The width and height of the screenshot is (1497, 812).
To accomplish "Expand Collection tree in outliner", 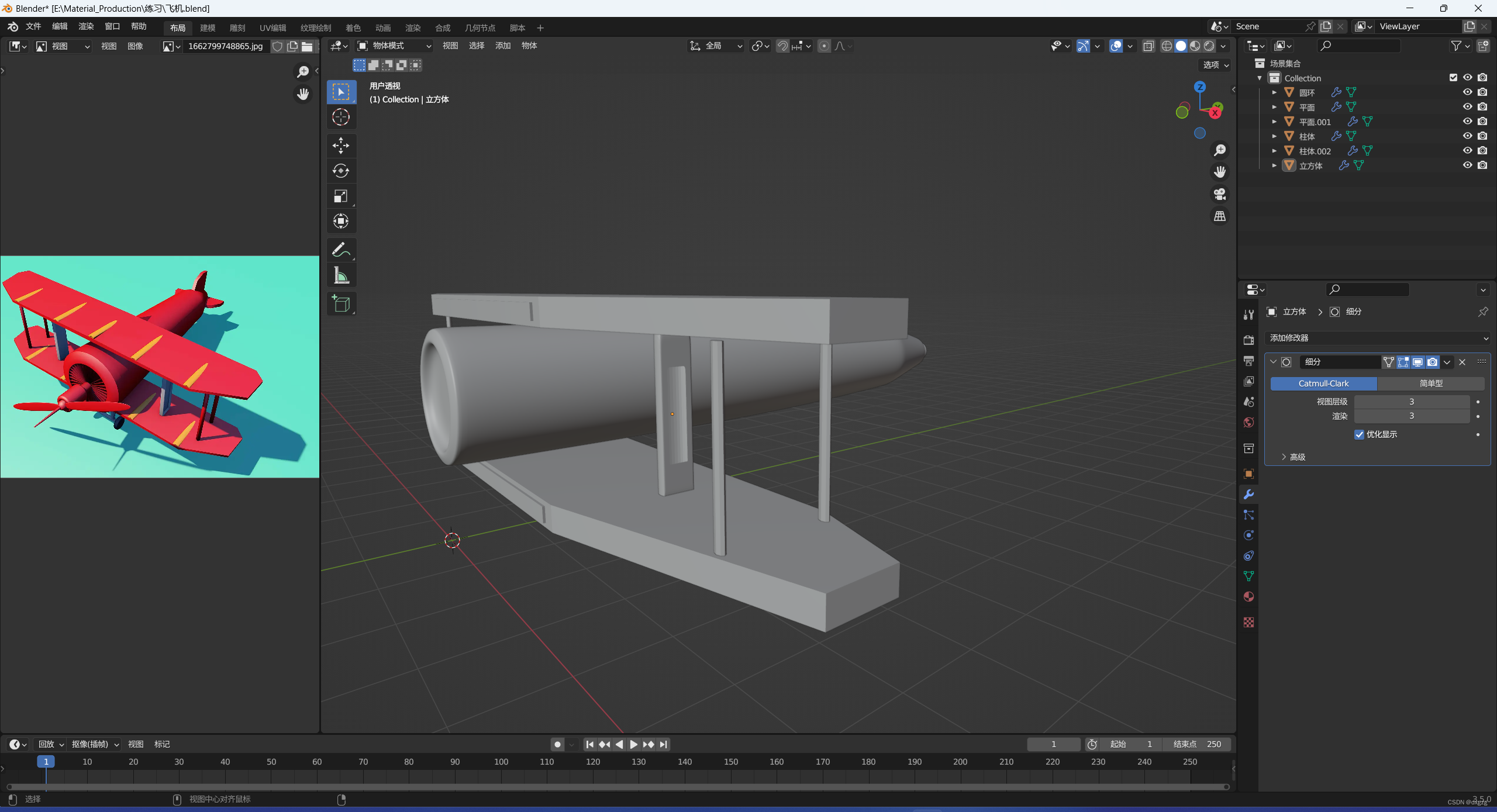I will [1258, 77].
